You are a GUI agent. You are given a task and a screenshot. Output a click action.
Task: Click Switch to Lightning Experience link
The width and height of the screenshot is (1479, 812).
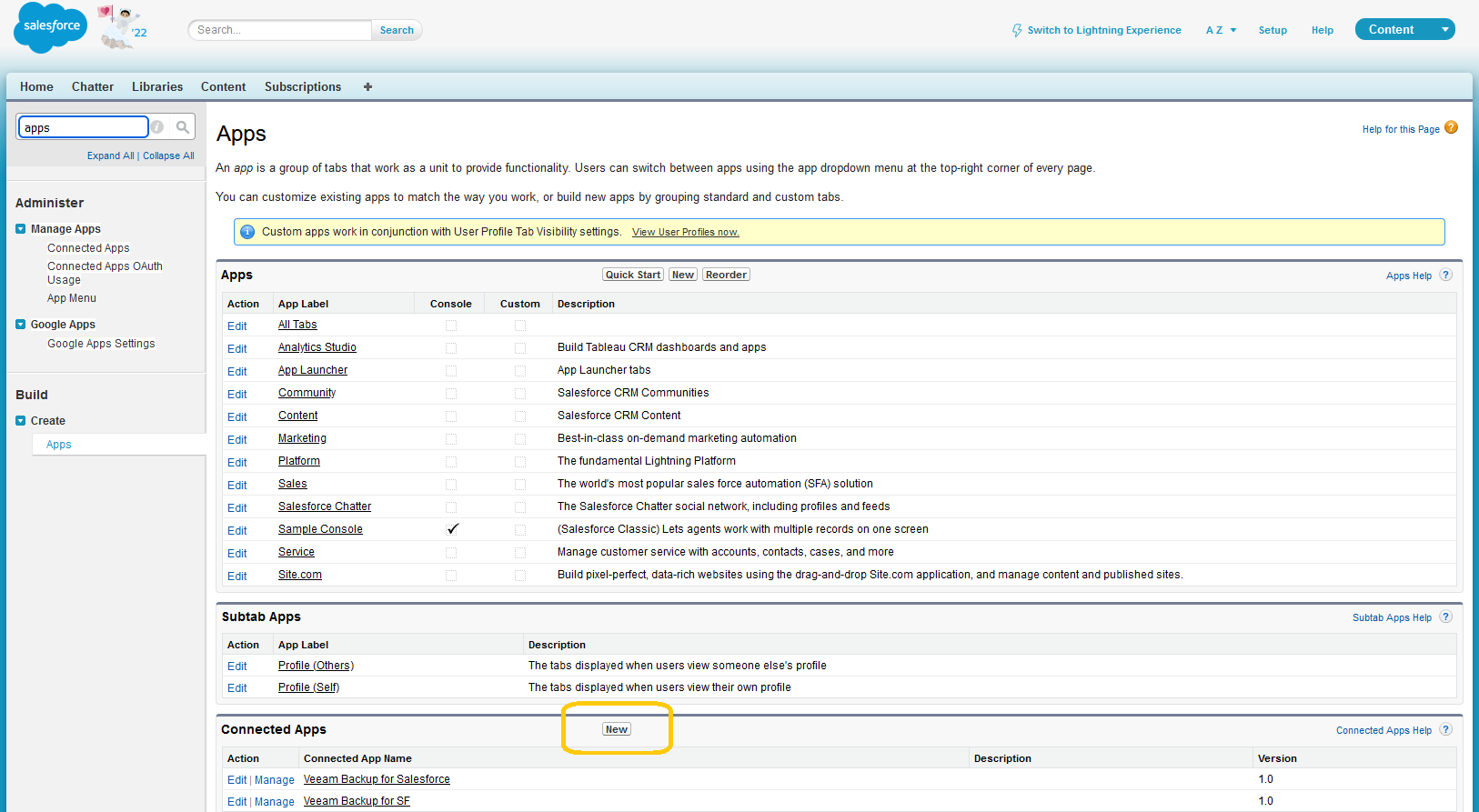click(1104, 30)
